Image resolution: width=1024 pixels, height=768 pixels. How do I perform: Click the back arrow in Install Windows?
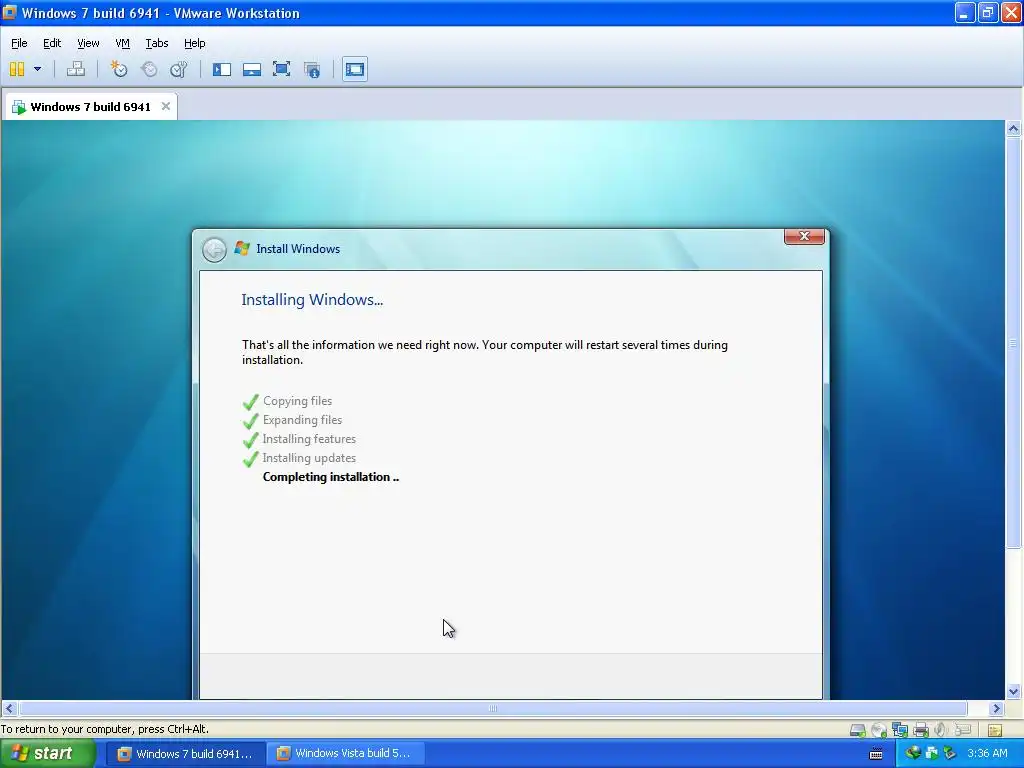[x=214, y=249]
